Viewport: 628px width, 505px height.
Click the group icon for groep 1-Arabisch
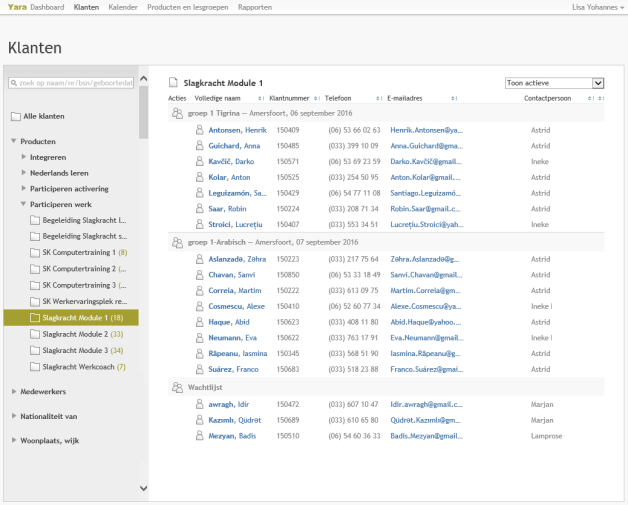point(177,243)
